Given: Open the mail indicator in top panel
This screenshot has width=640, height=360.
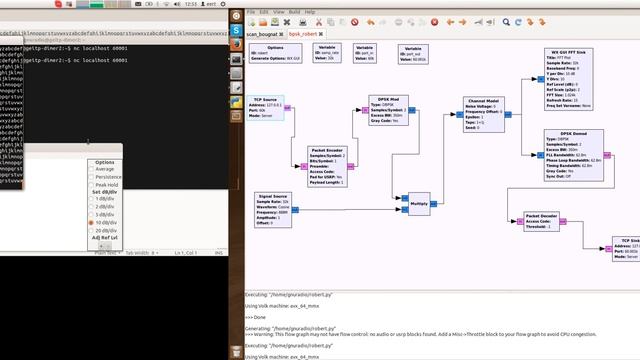Looking at the screenshot, I should 138,4.
